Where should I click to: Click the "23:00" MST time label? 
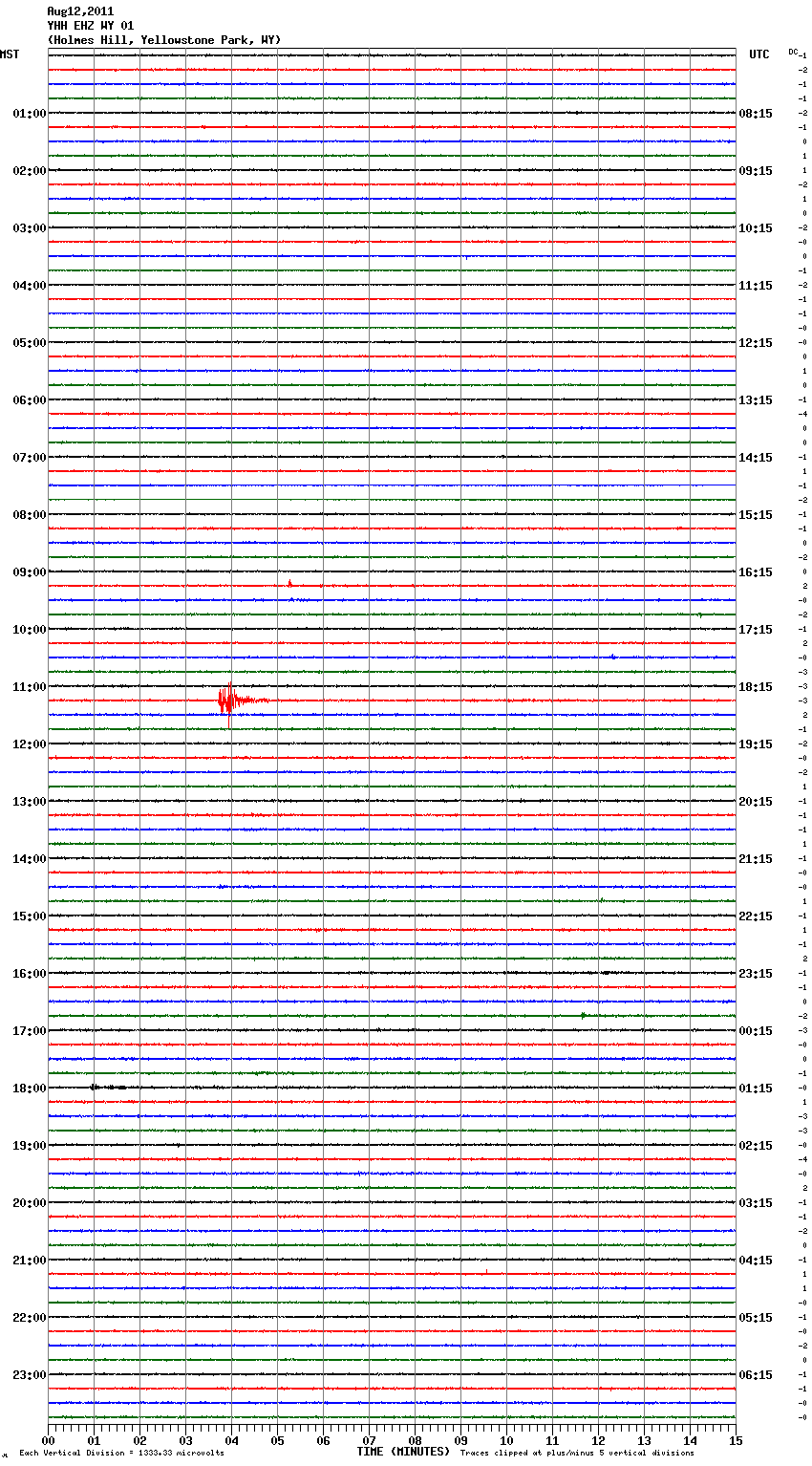[x=29, y=1375]
